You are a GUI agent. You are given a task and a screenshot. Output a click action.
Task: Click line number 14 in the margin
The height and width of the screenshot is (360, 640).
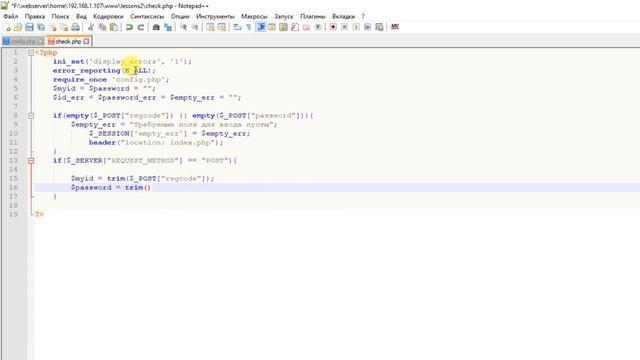(x=13, y=169)
